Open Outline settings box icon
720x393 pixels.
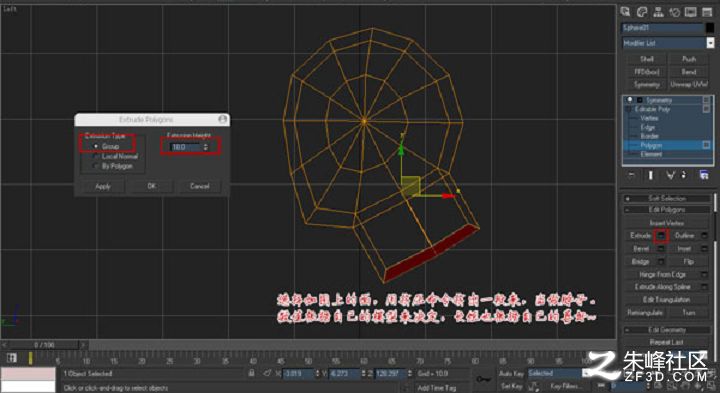pyautogui.click(x=704, y=235)
